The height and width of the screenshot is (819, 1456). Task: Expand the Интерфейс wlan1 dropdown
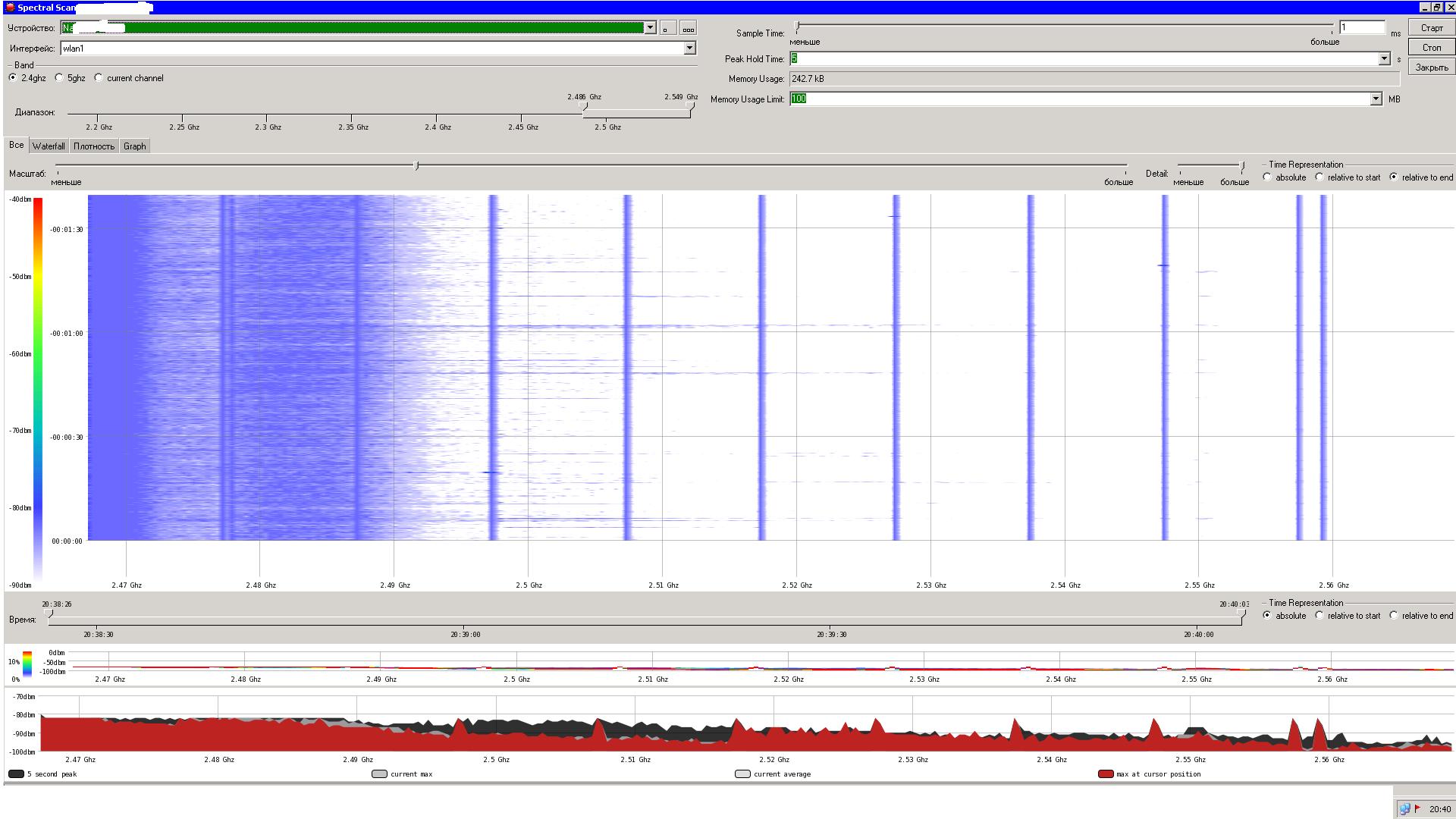[689, 49]
